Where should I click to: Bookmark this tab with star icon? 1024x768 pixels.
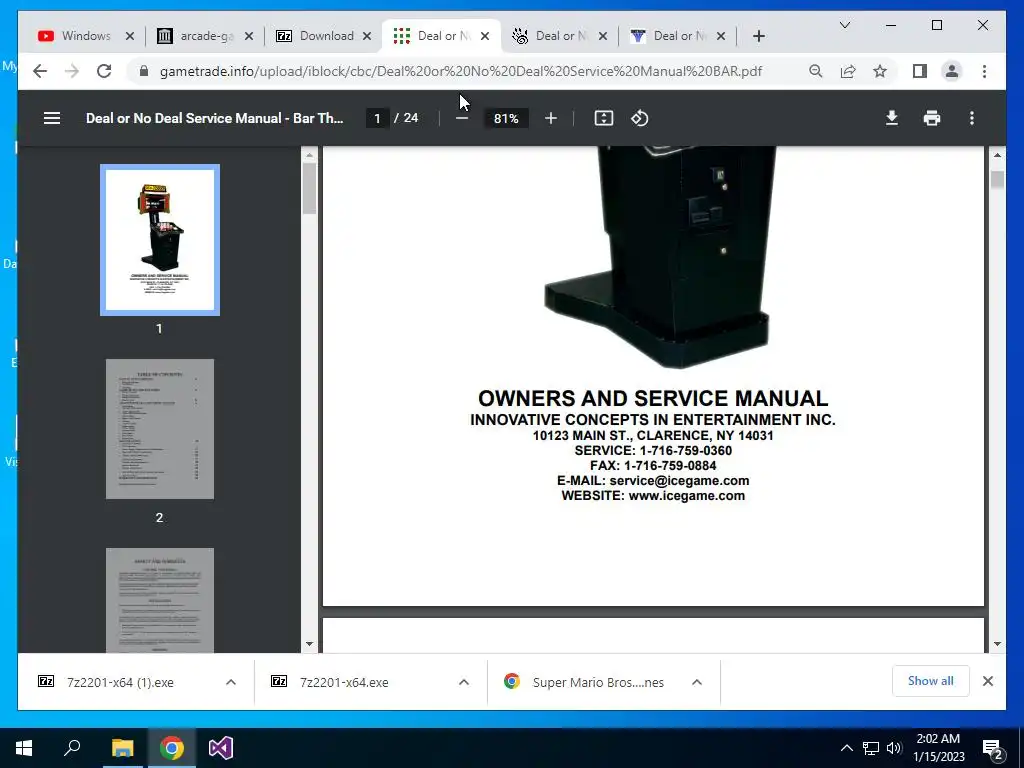tap(880, 71)
